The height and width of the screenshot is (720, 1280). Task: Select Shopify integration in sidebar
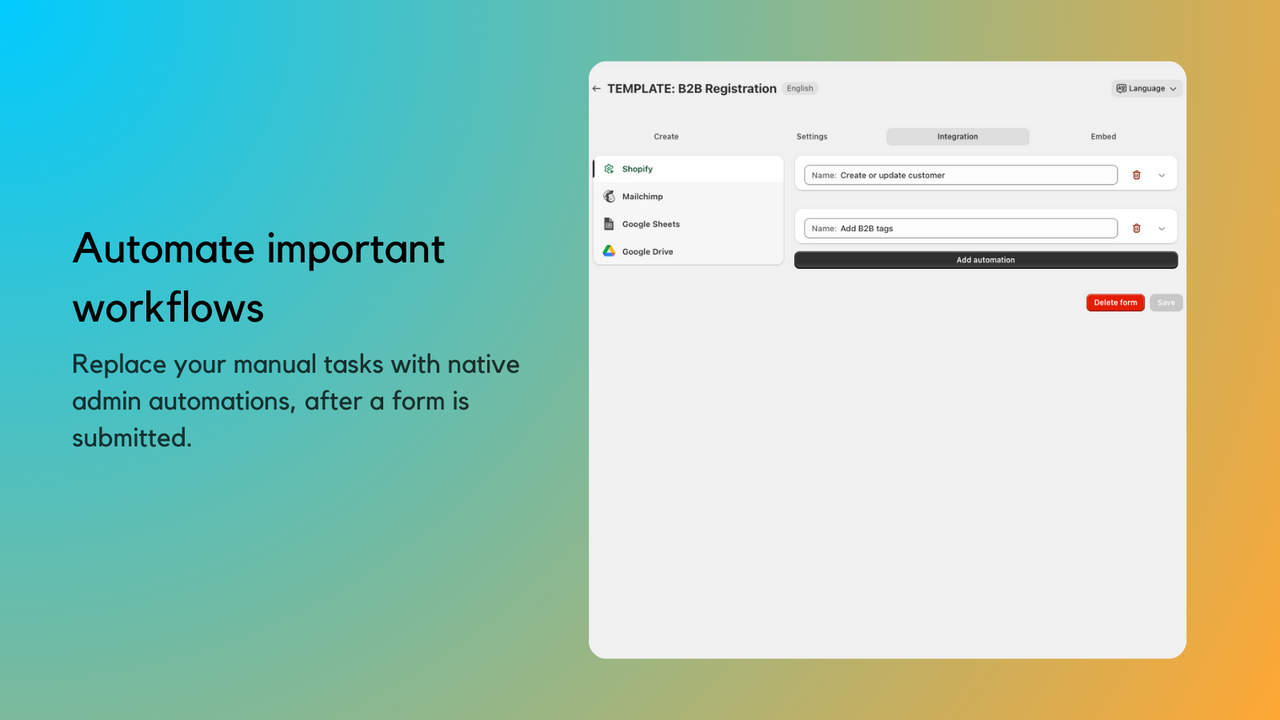(x=688, y=169)
